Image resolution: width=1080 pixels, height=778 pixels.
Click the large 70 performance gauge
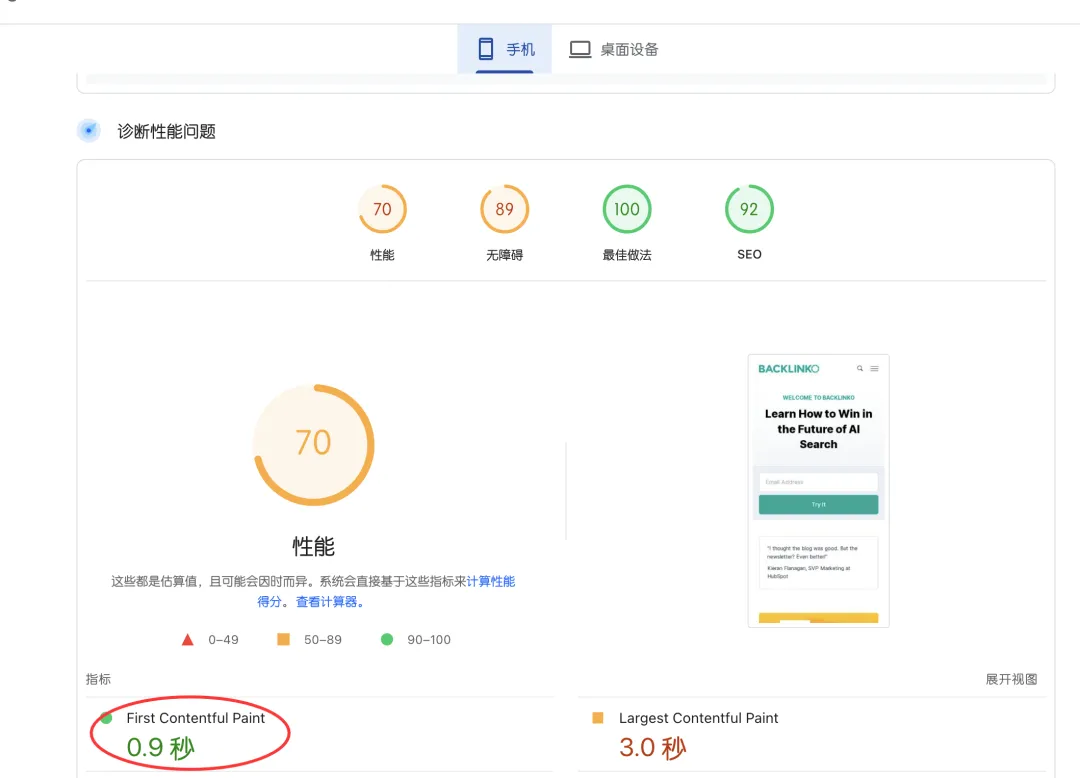[313, 443]
